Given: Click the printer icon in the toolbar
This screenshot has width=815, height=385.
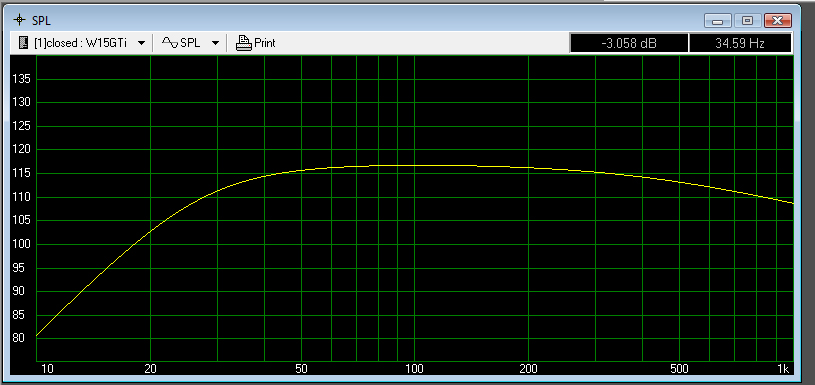Looking at the screenshot, I should click(x=243, y=43).
